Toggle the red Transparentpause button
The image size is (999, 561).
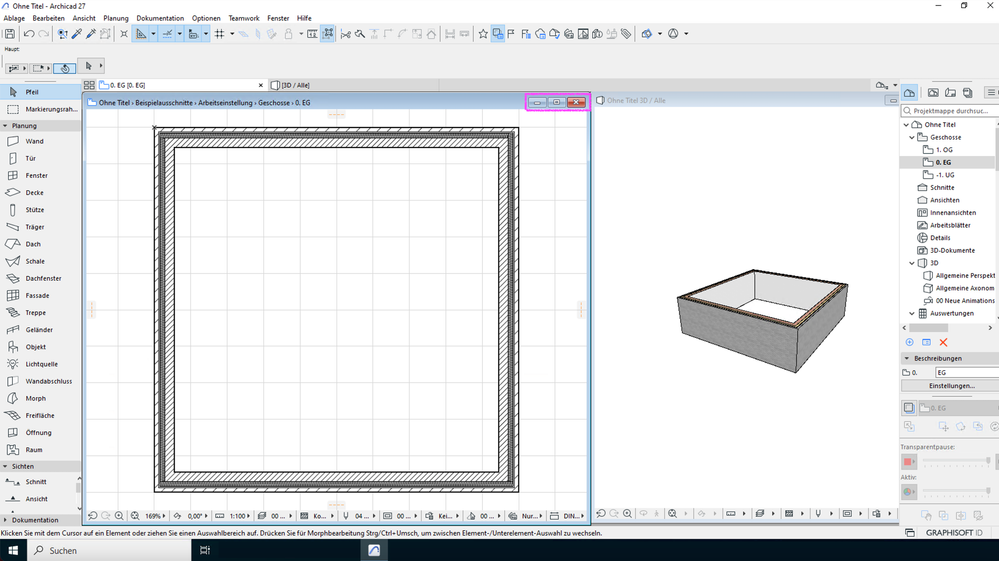click(908, 462)
